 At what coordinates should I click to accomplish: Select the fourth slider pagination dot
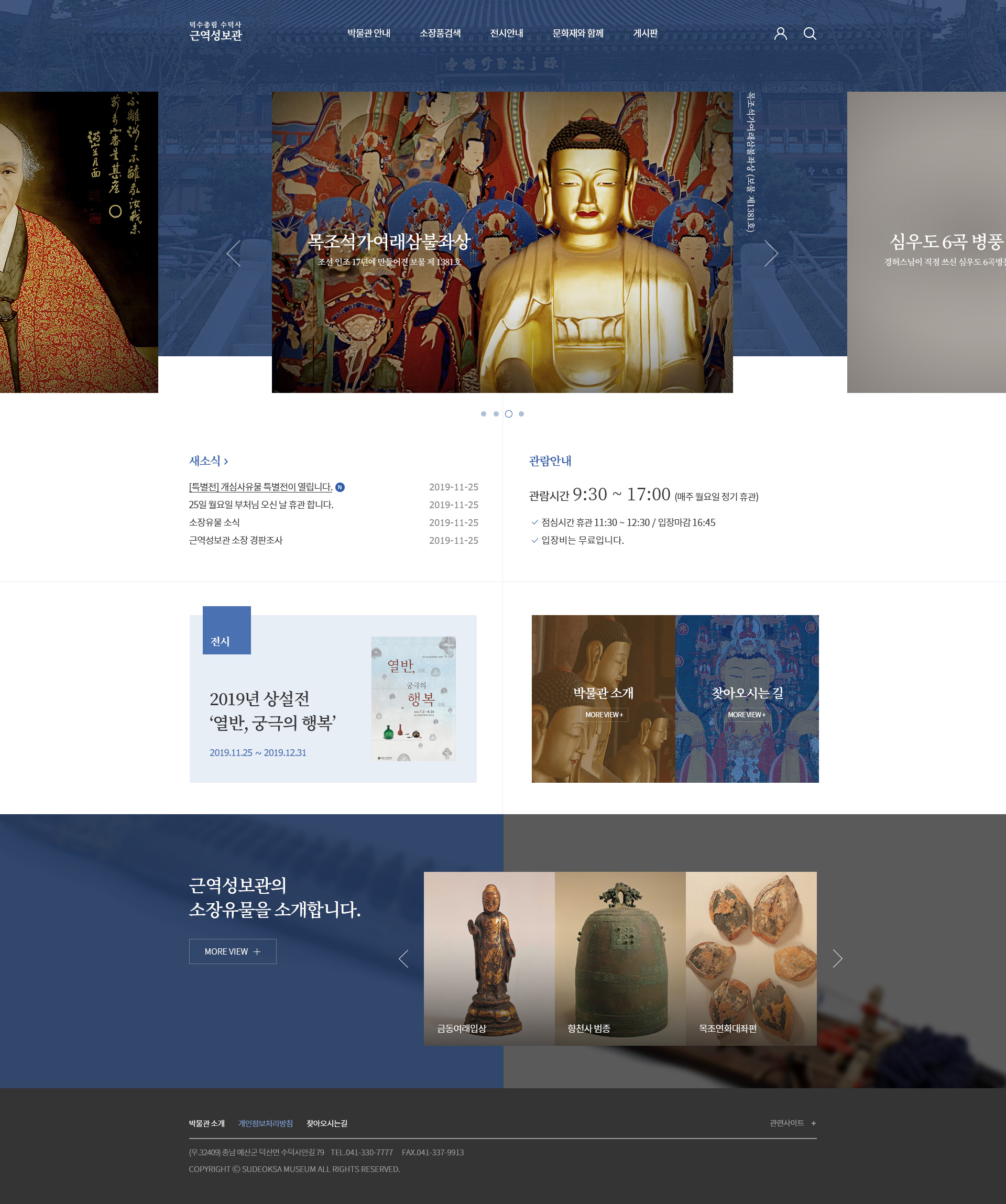coord(521,413)
